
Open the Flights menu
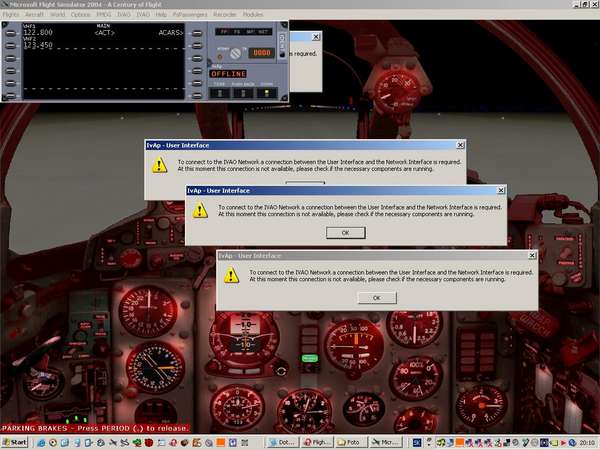(10, 15)
